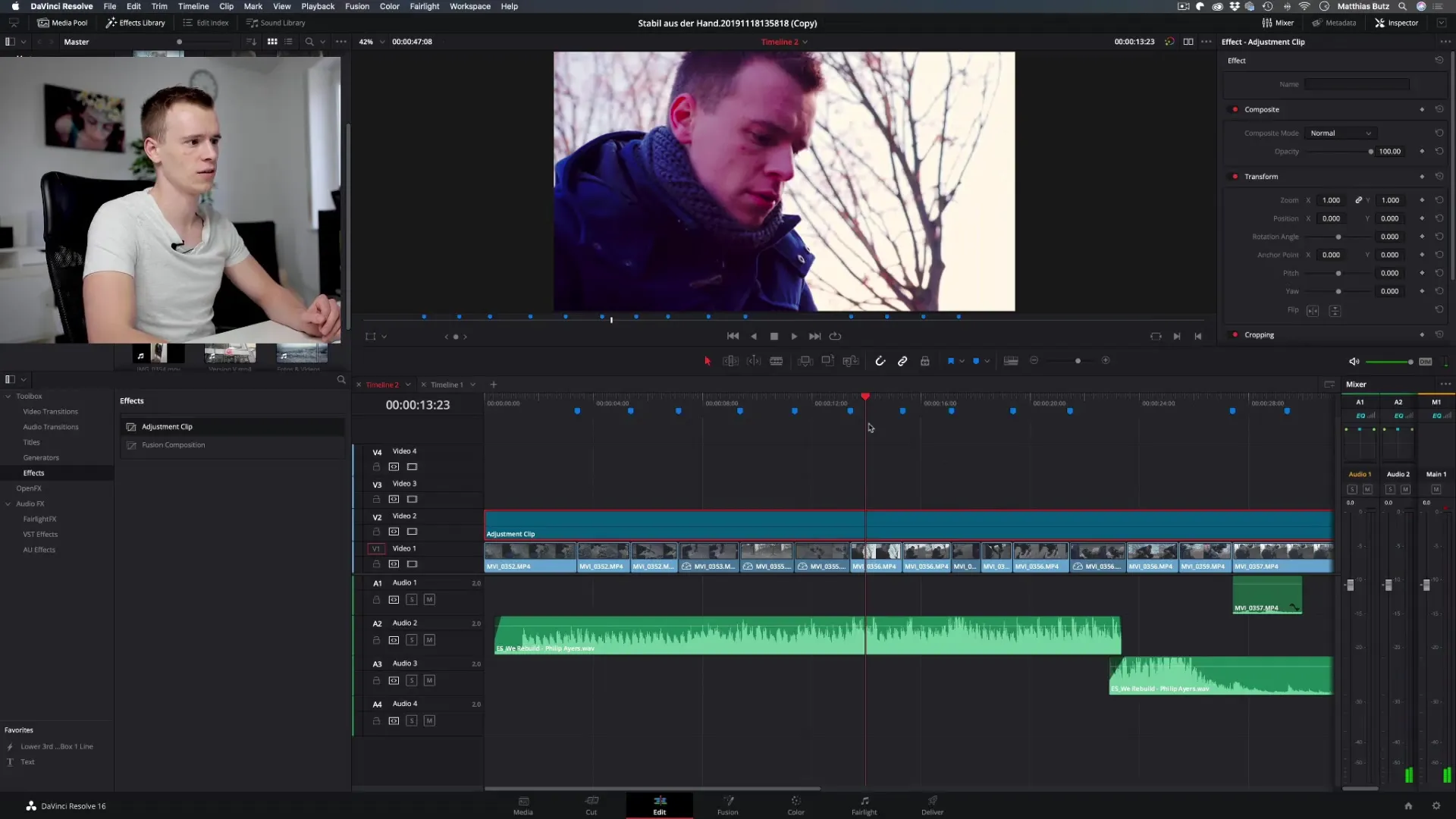Select Video Transitions in the toolbox
Screen dimensions: 1456x819
pos(50,412)
